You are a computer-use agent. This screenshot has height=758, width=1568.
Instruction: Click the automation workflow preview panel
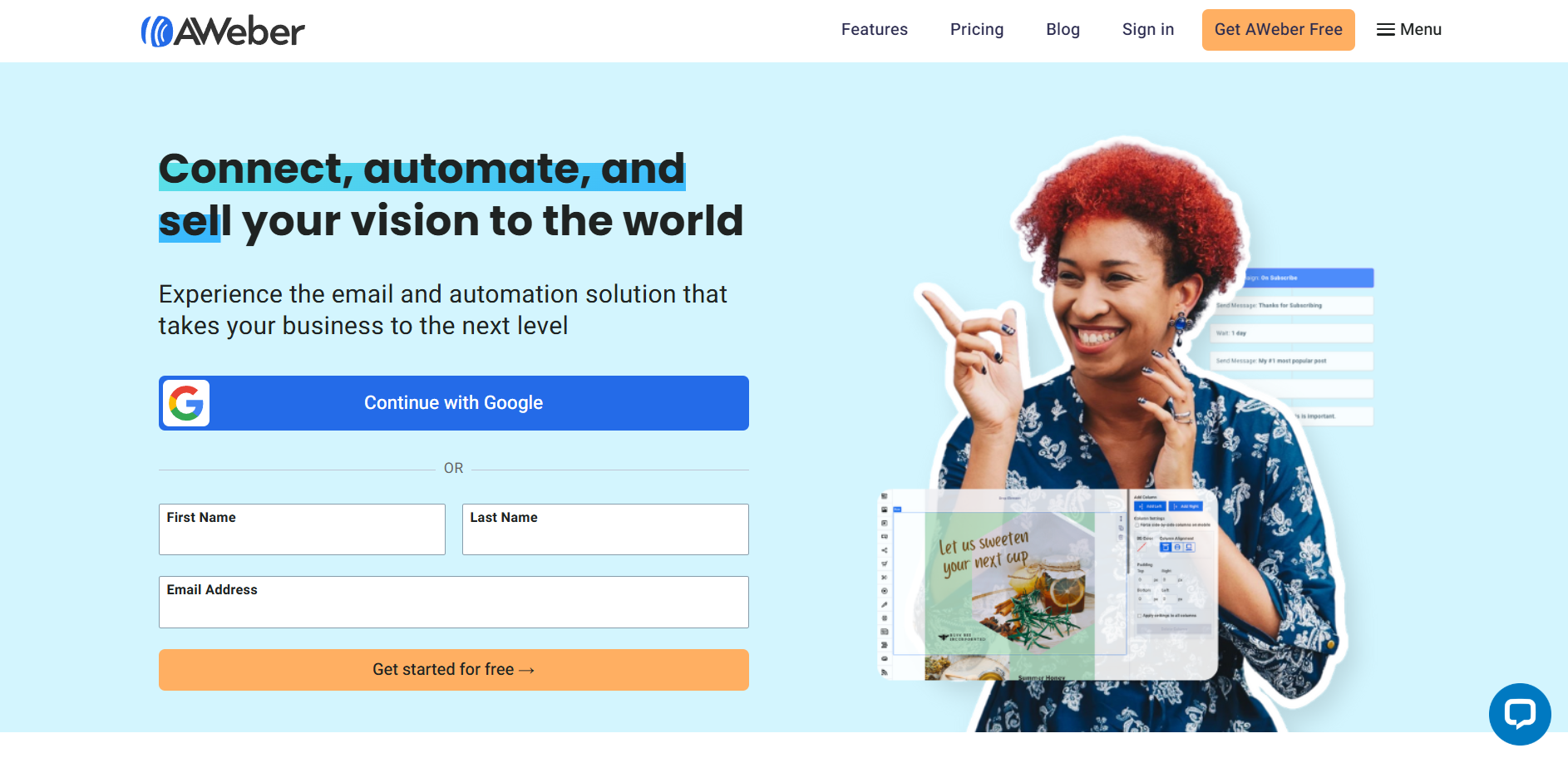[x=1291, y=347]
